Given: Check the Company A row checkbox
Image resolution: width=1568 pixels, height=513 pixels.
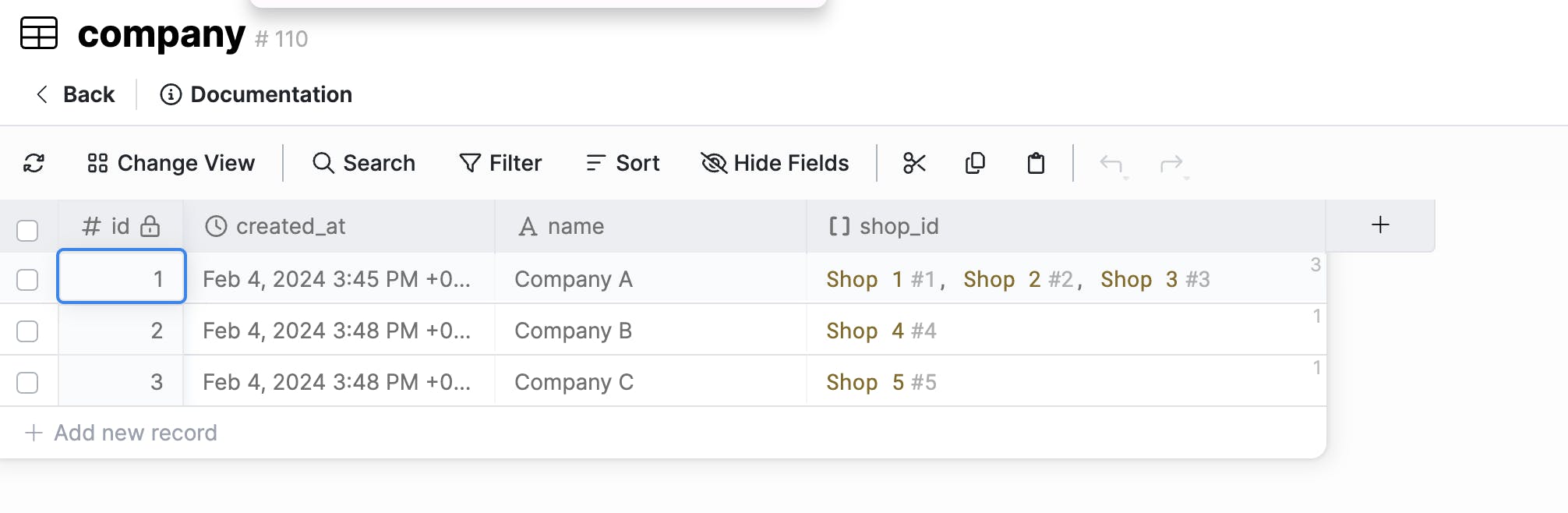Looking at the screenshot, I should coord(27,279).
